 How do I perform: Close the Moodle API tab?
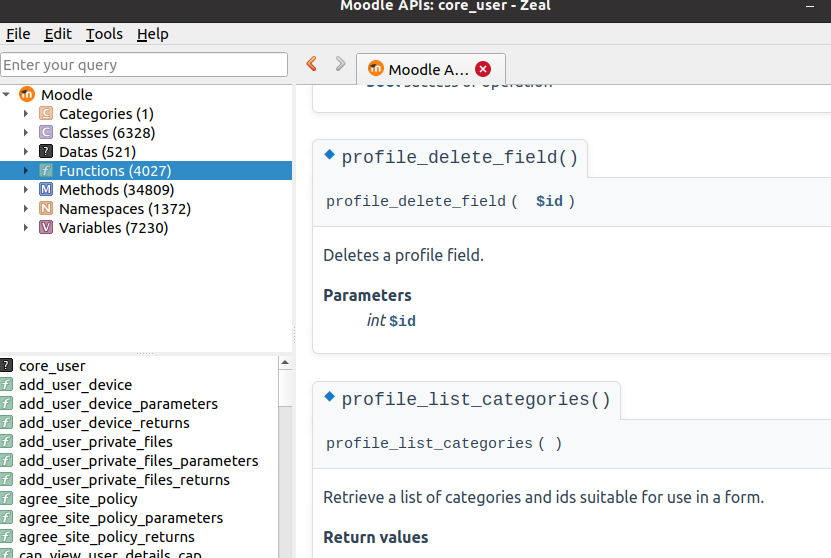(x=483, y=69)
